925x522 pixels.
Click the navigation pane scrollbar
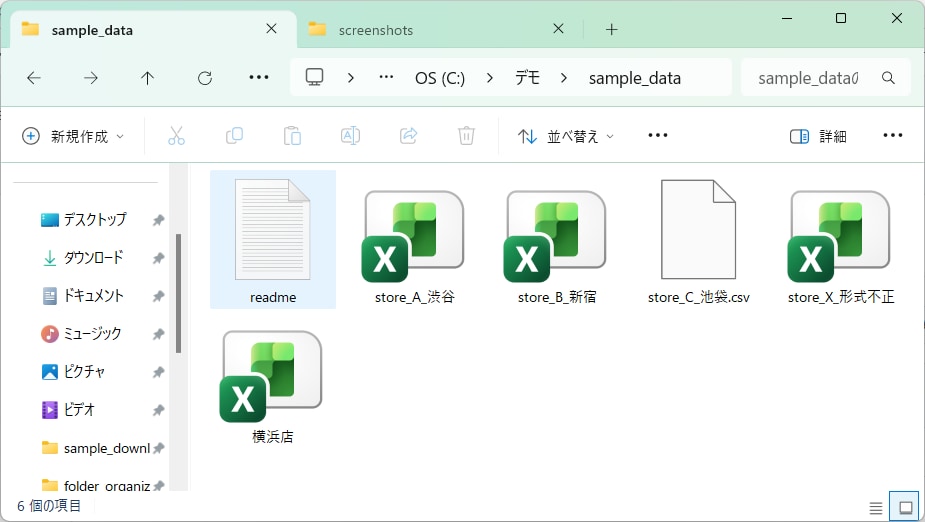point(178,294)
